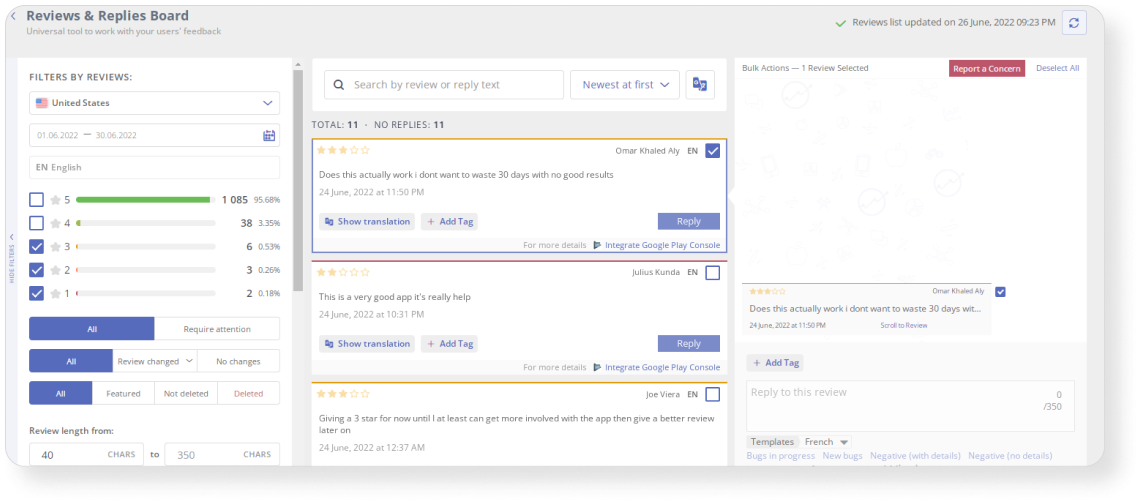This screenshot has width=1140, height=502.
Task: Check the Joe Viera review checkbox
Action: pyautogui.click(x=712, y=394)
